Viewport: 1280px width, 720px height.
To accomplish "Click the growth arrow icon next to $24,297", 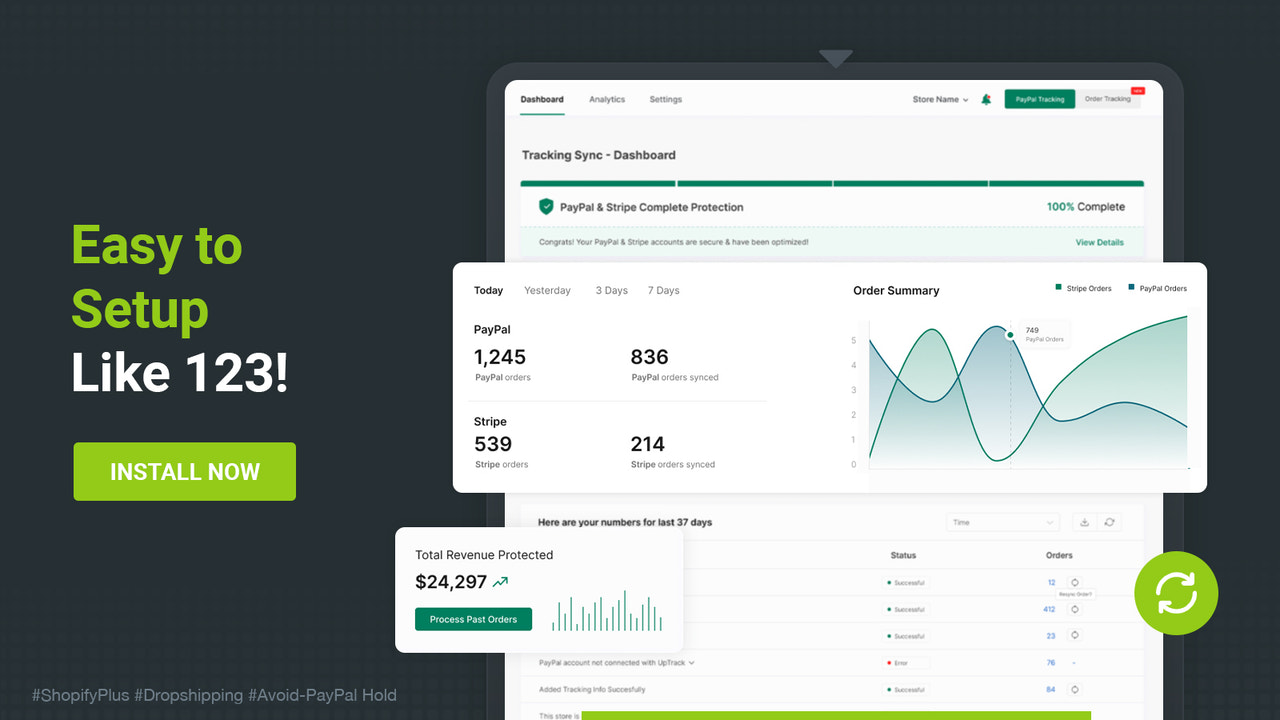I will point(500,581).
